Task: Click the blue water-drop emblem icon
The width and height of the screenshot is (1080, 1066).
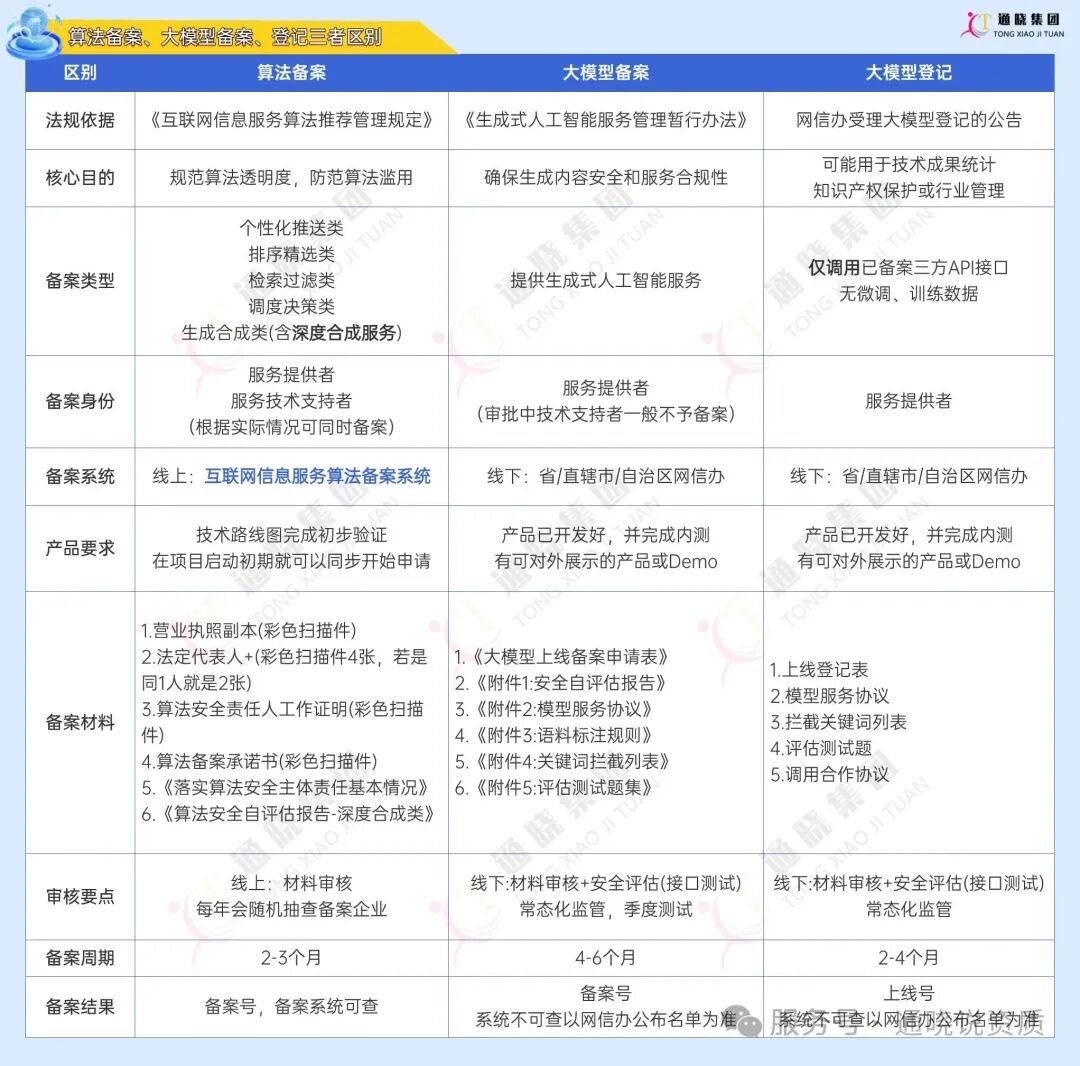Action: coord(33,30)
